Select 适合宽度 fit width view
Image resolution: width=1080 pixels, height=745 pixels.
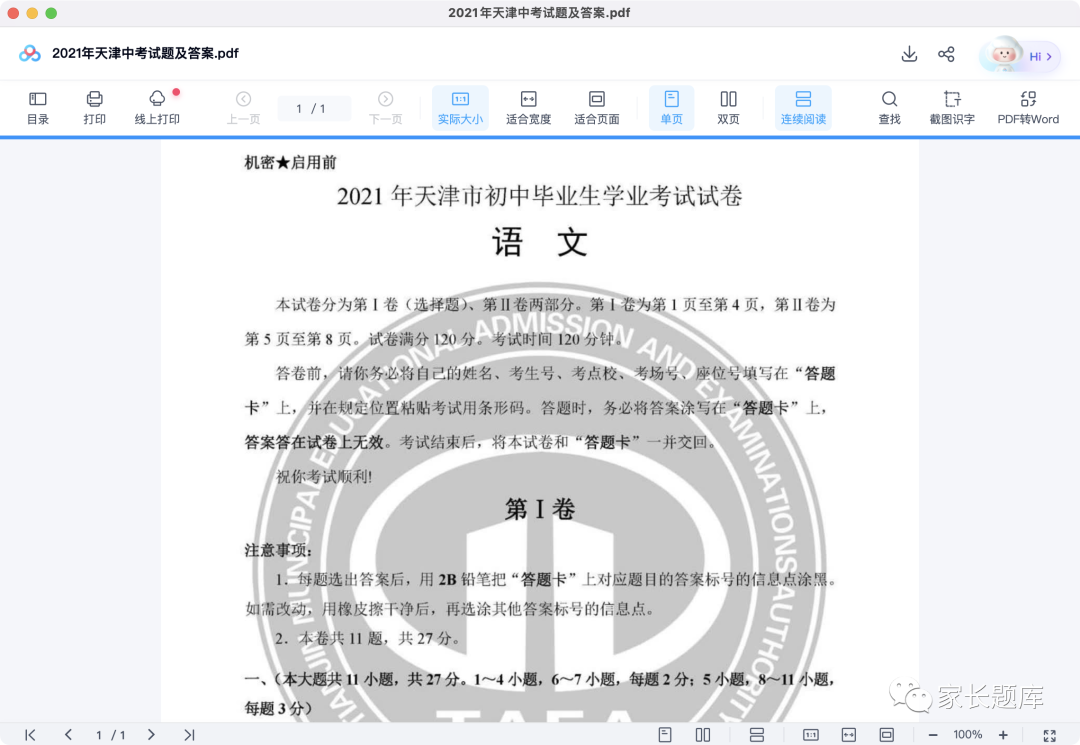pyautogui.click(x=528, y=108)
